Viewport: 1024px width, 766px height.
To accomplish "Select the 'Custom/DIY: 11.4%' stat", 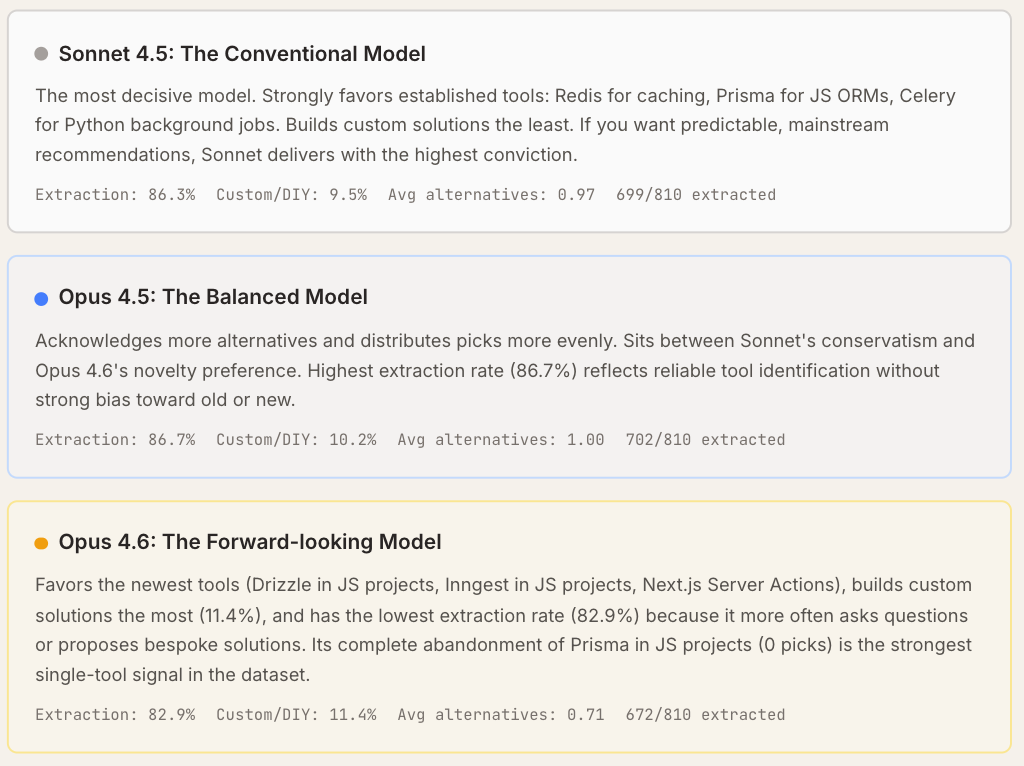I will 296,715.
